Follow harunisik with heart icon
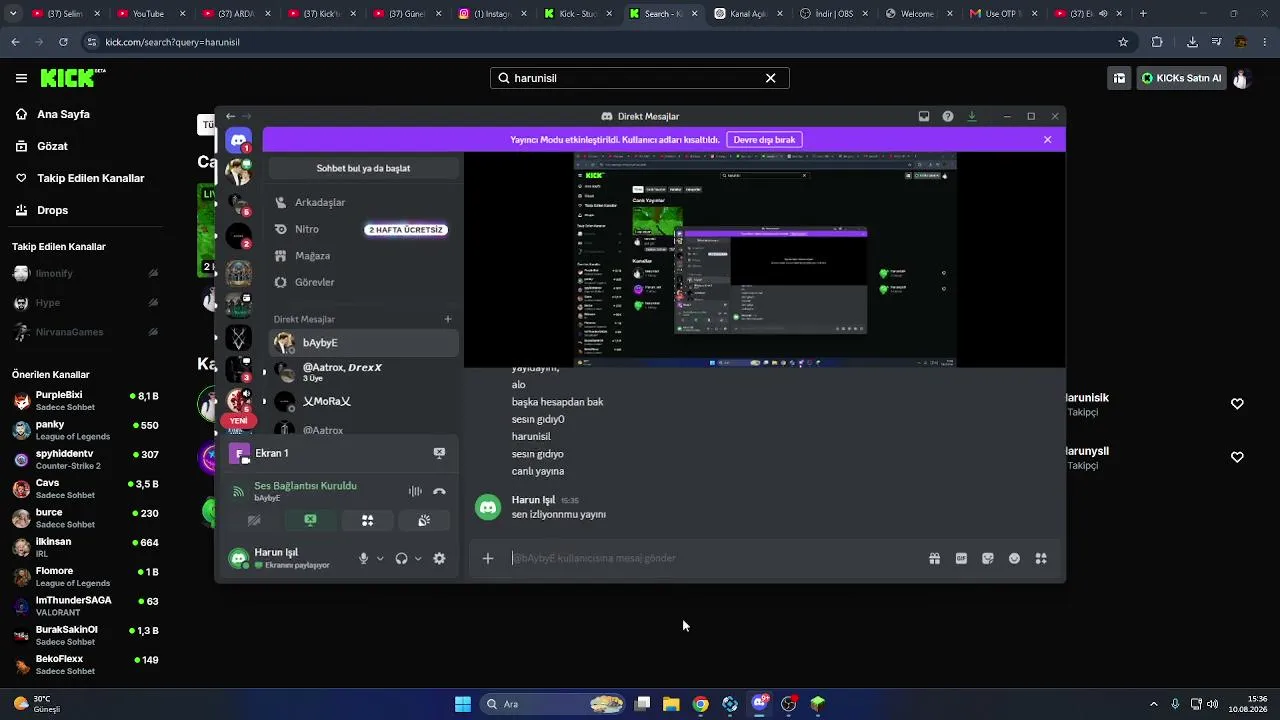Image resolution: width=1280 pixels, height=720 pixels. click(1237, 404)
